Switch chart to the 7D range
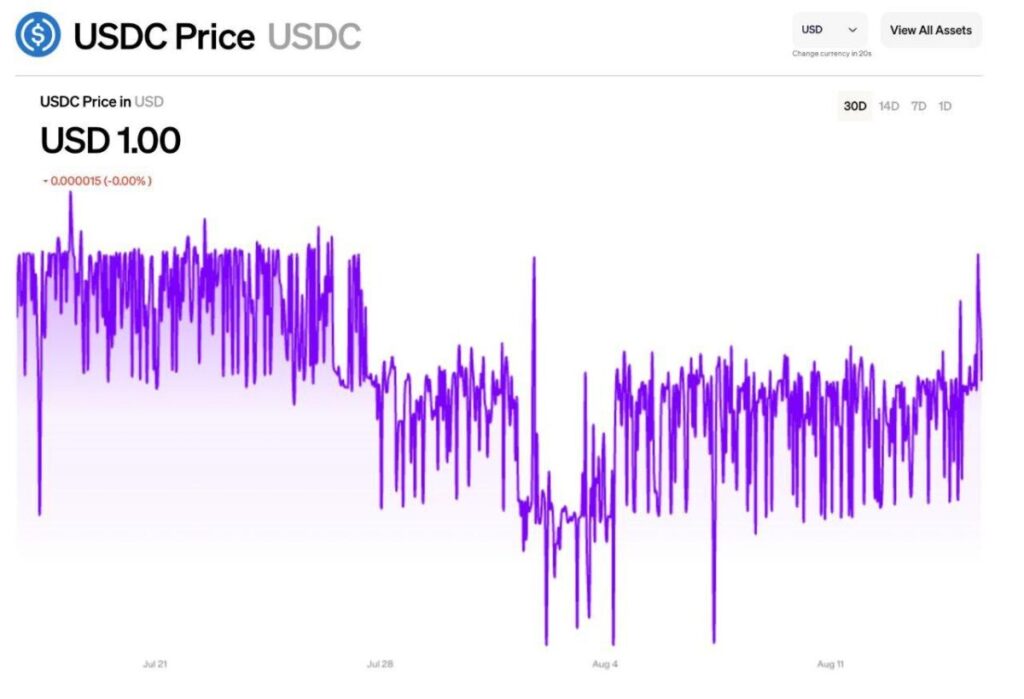 pyautogui.click(x=918, y=106)
